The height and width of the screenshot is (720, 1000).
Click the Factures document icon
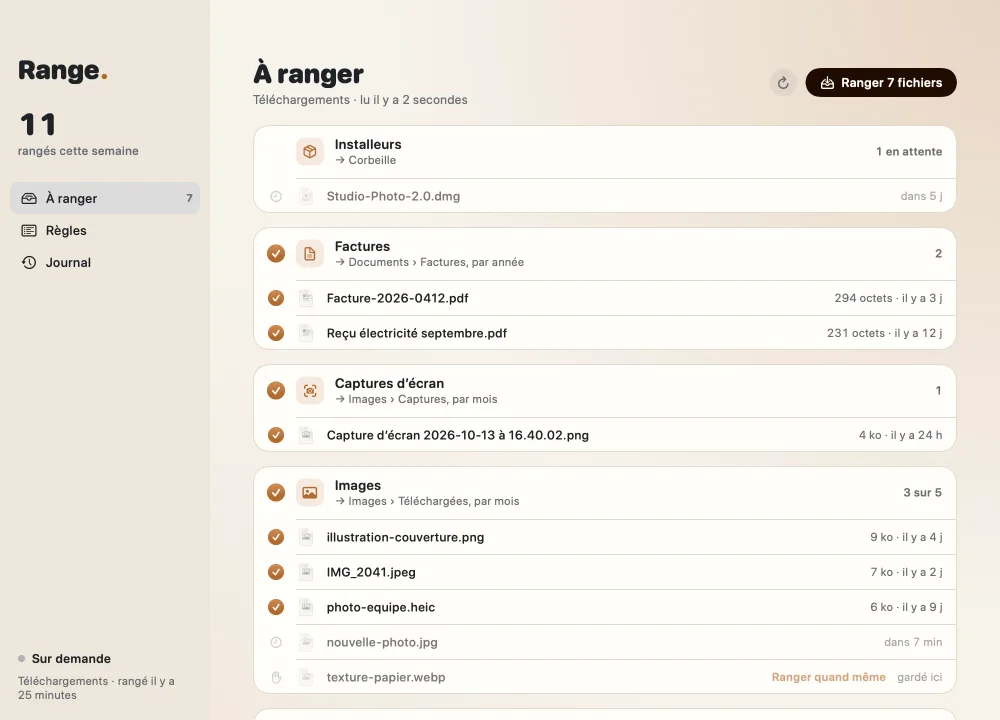(x=310, y=254)
